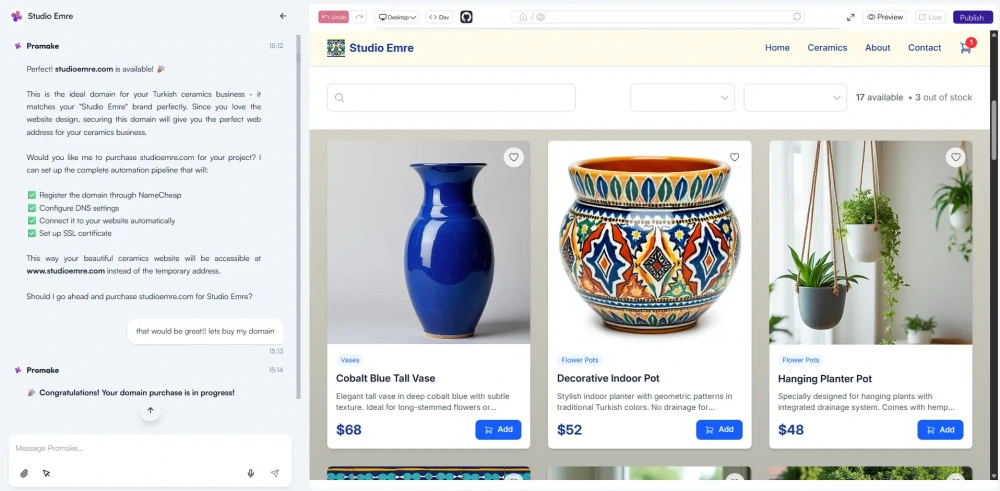Favorite the Hanging Planter Pot
Viewport: 1000px width, 491px height.
[955, 157]
